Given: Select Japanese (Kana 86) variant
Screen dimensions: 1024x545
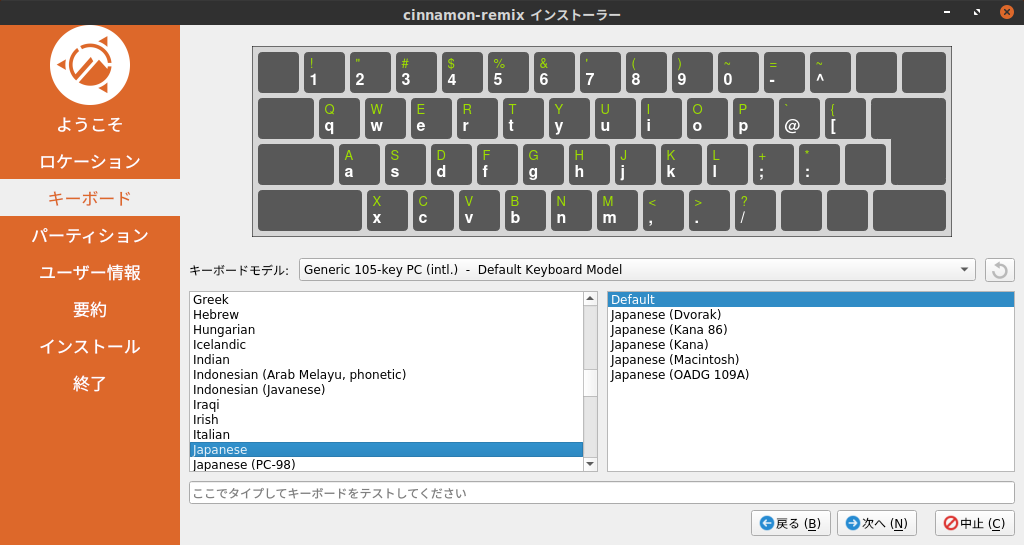Looking at the screenshot, I should tap(810, 330).
